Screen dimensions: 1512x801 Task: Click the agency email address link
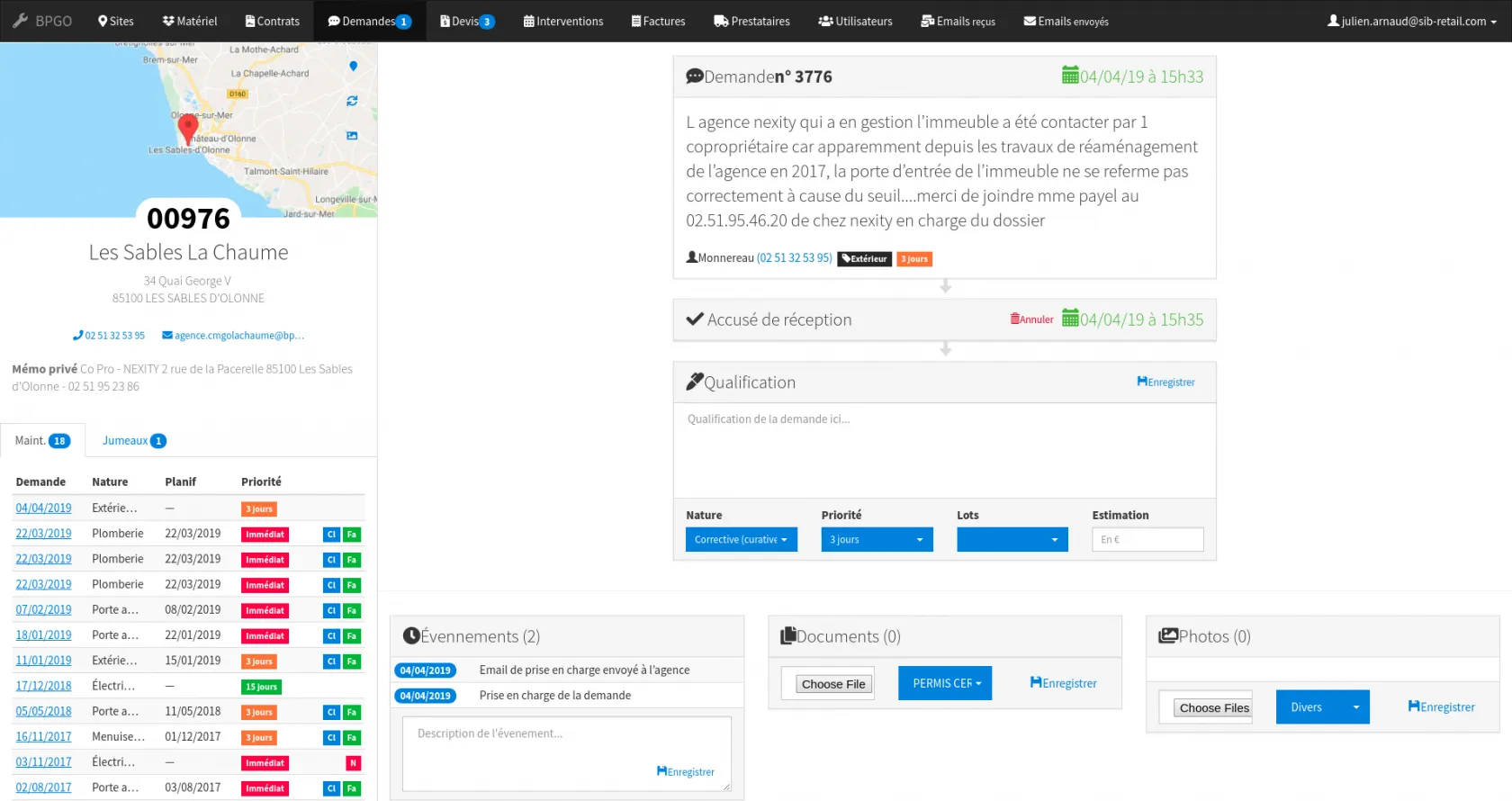pos(233,336)
